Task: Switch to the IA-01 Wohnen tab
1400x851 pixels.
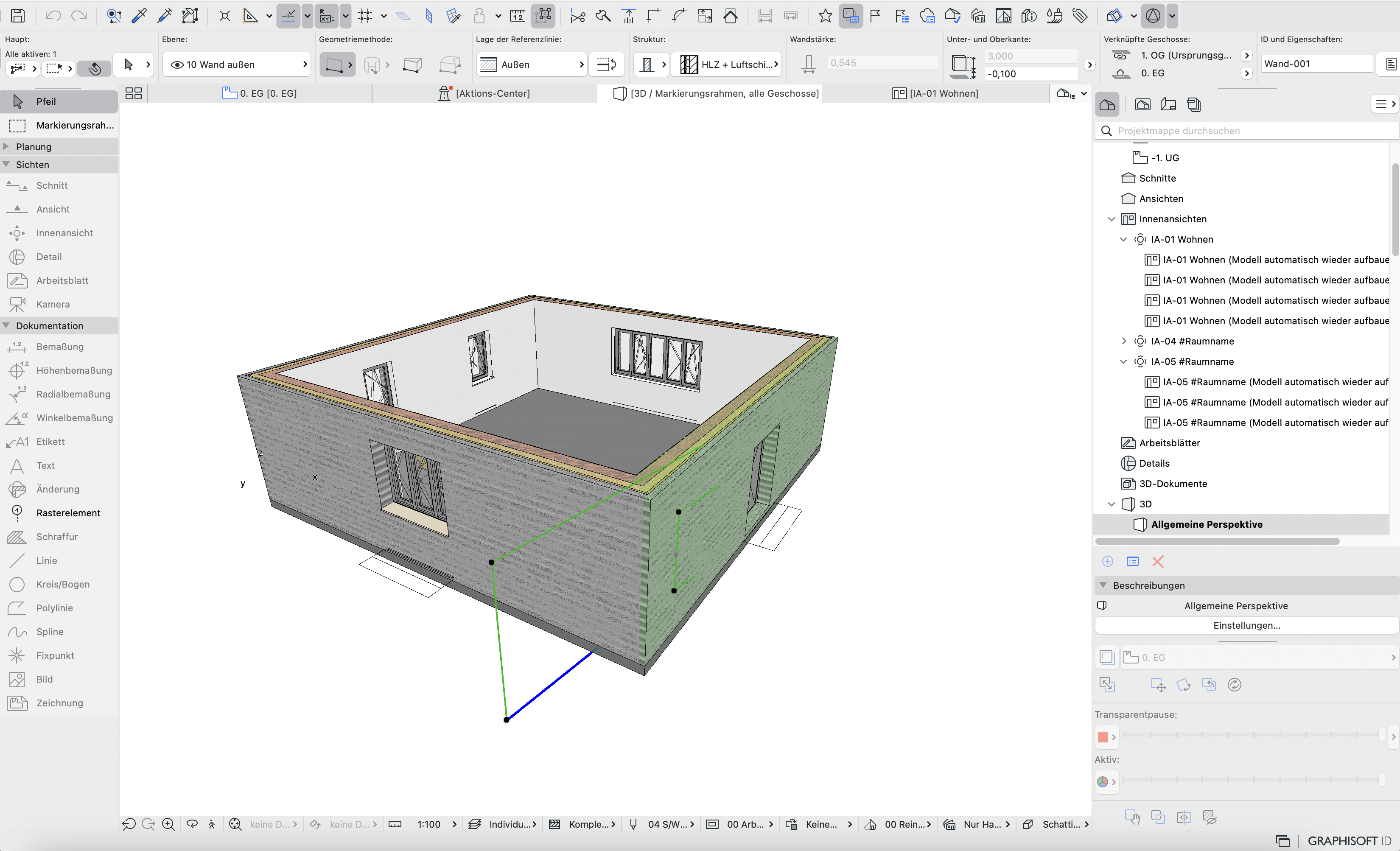Action: point(935,94)
